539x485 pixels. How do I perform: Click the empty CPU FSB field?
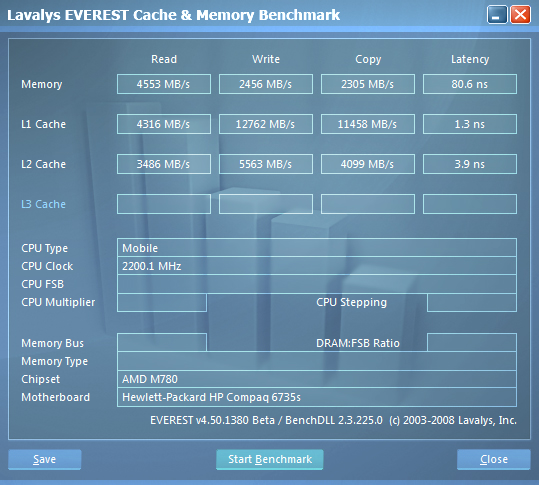click(317, 284)
